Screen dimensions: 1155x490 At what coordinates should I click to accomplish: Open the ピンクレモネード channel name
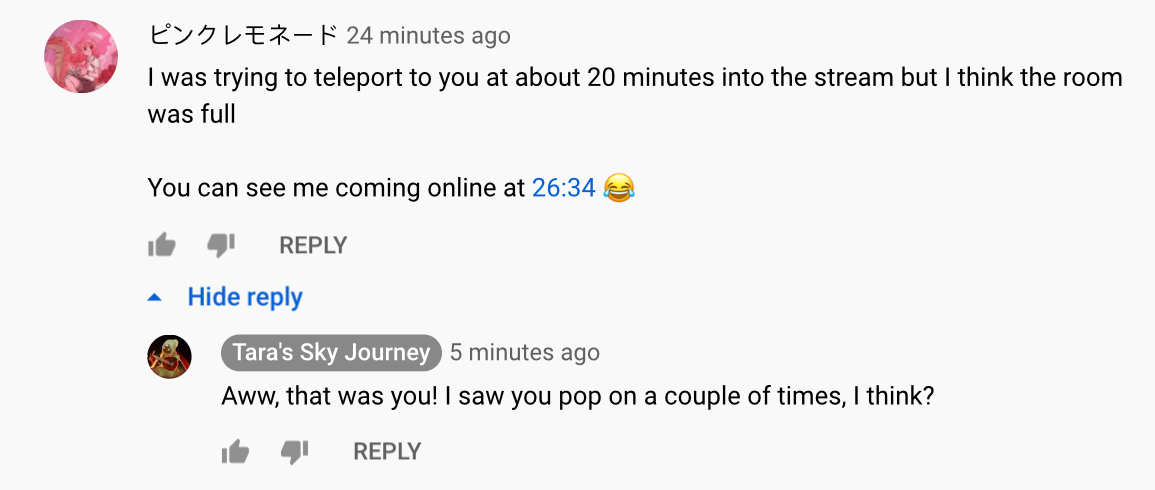243,36
